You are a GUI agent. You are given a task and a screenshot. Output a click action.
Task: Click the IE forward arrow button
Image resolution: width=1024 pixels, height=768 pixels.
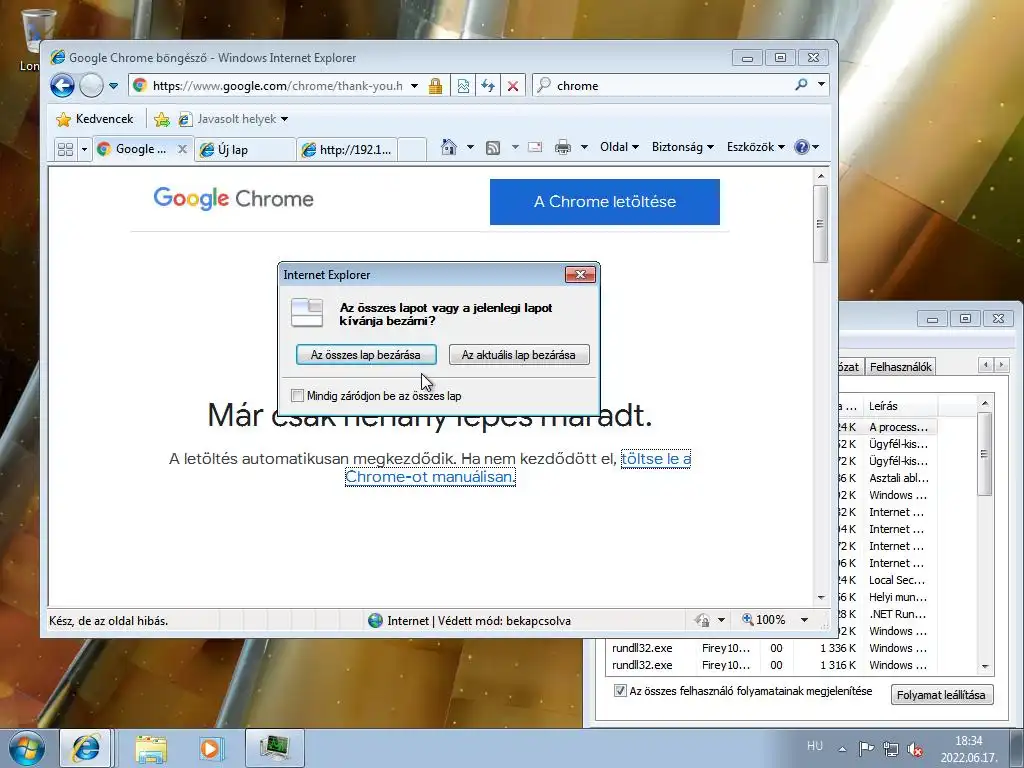point(91,86)
